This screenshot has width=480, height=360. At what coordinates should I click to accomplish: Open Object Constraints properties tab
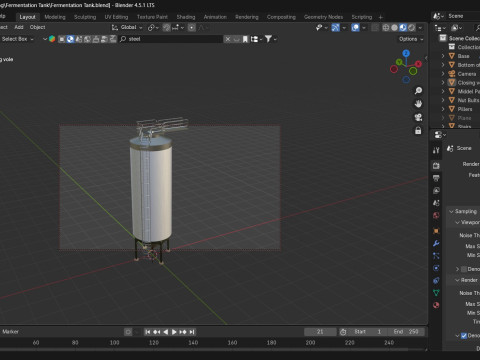tap(436, 280)
